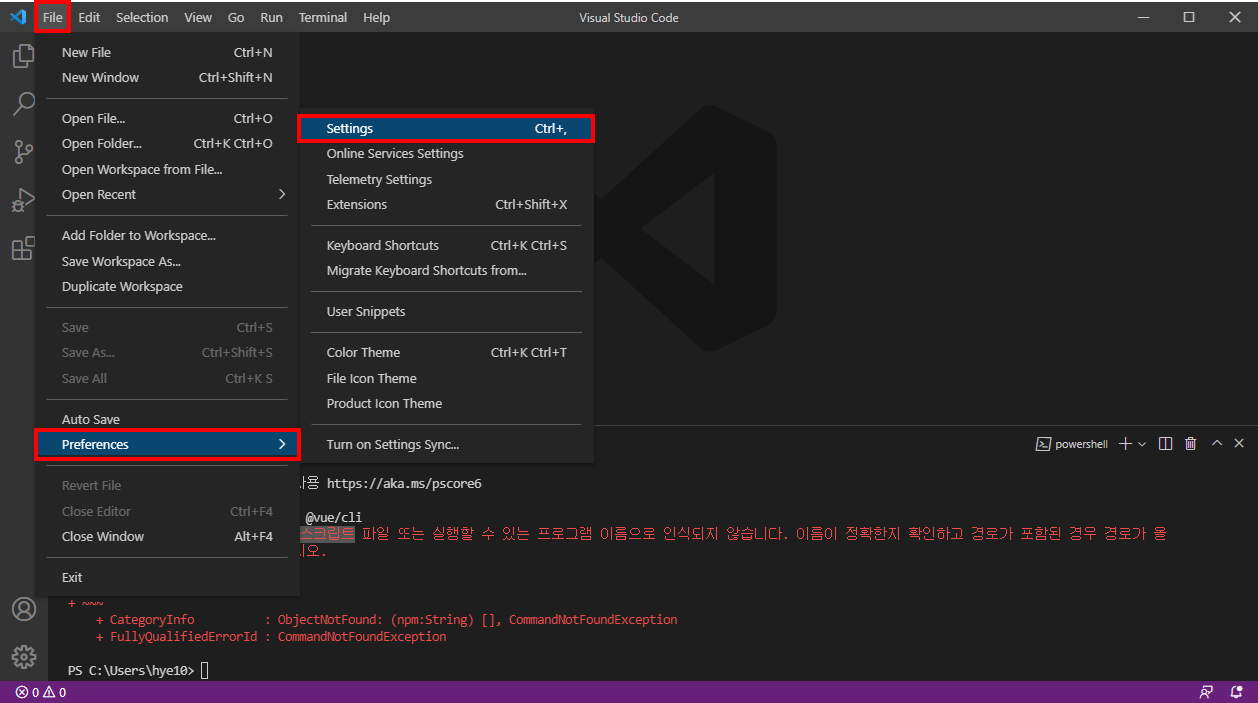Open the Source Control view icon
This screenshot has height=703, width=1258.
[x=23, y=152]
